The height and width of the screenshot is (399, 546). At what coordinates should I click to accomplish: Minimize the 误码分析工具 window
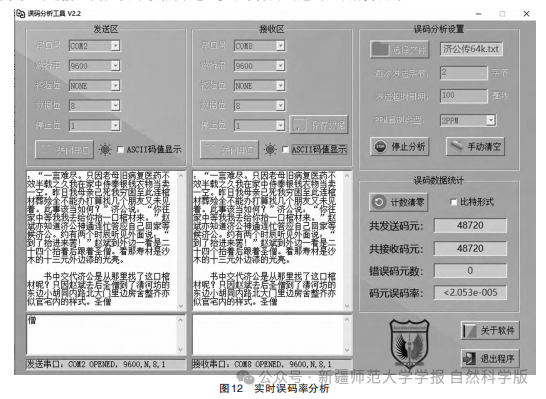(x=479, y=14)
